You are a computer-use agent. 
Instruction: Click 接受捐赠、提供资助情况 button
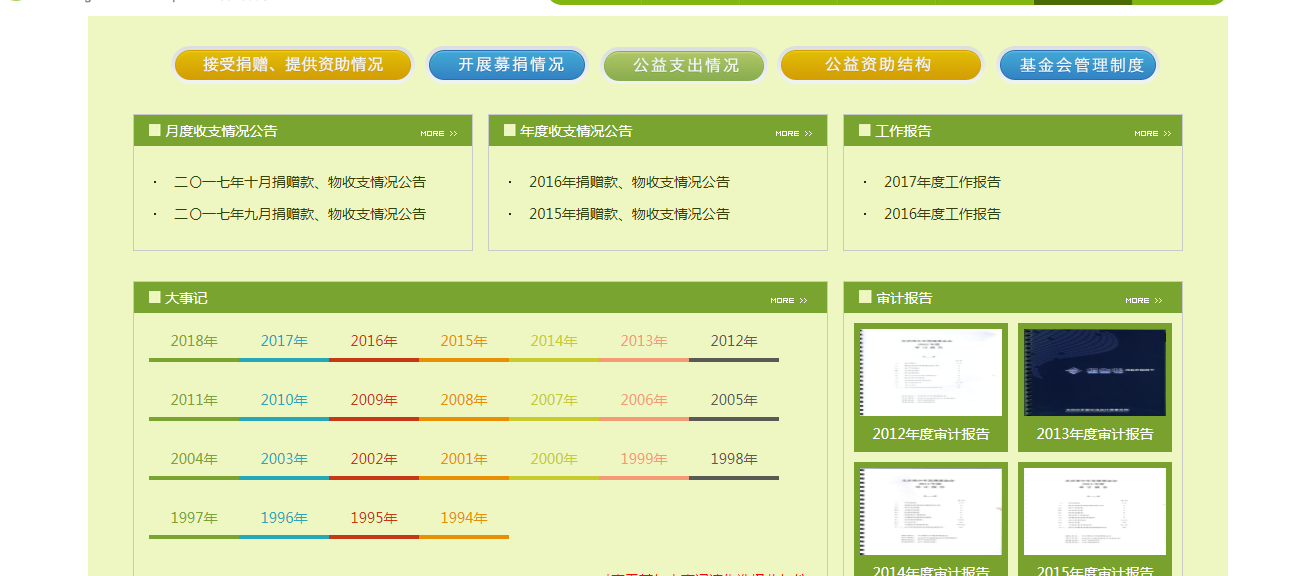(x=292, y=65)
